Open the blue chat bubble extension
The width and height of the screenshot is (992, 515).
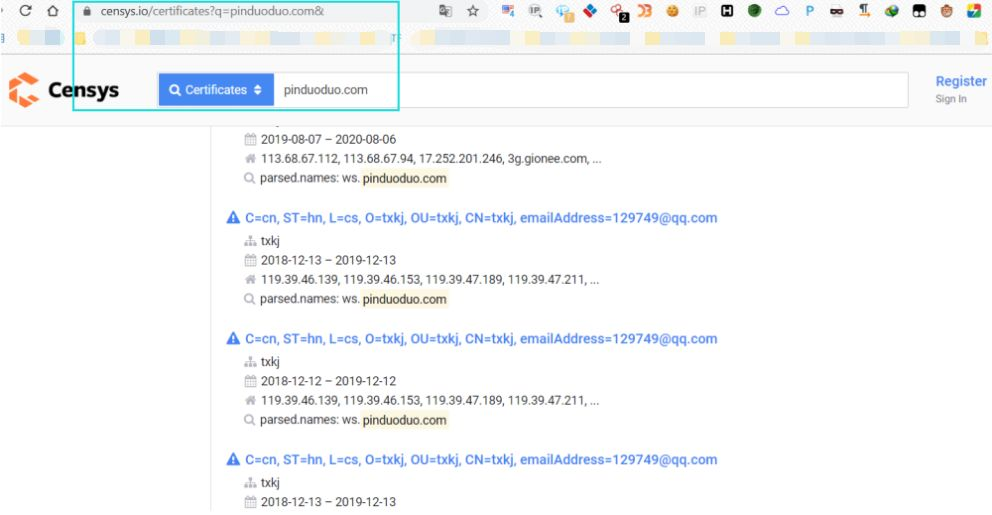pos(563,11)
